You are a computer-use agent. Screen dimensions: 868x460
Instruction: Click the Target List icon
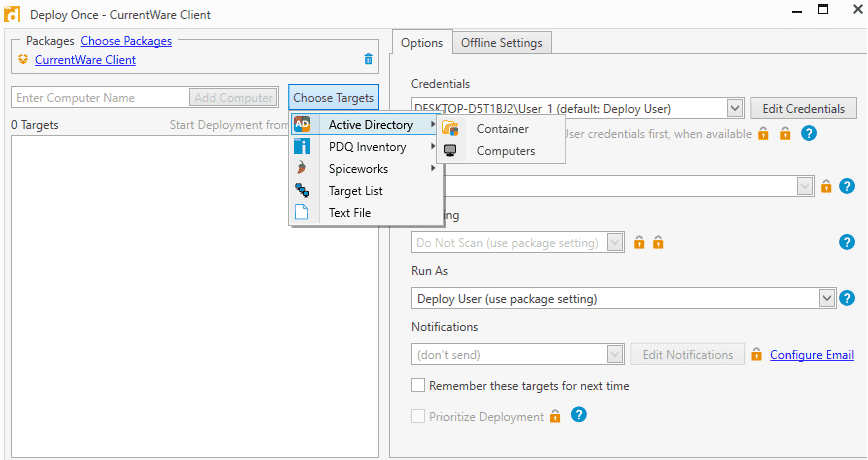302,190
